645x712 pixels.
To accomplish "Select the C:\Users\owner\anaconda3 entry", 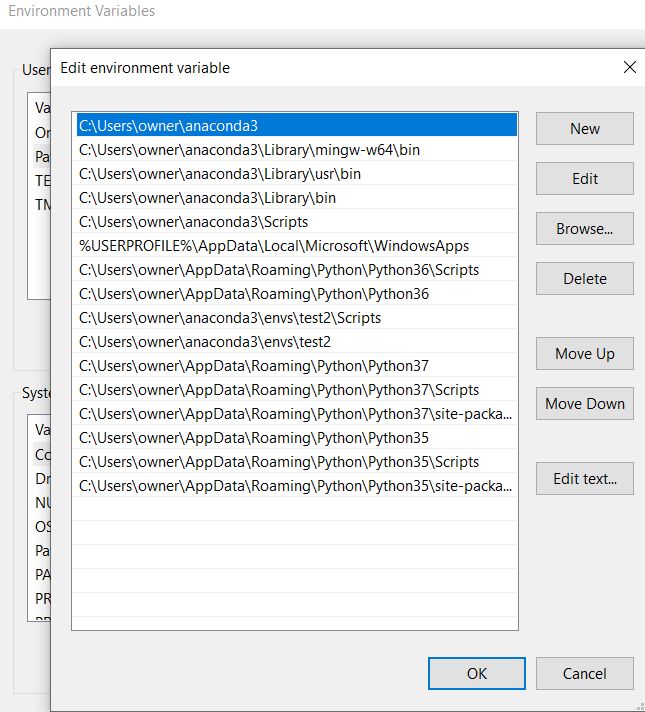I will (x=297, y=125).
